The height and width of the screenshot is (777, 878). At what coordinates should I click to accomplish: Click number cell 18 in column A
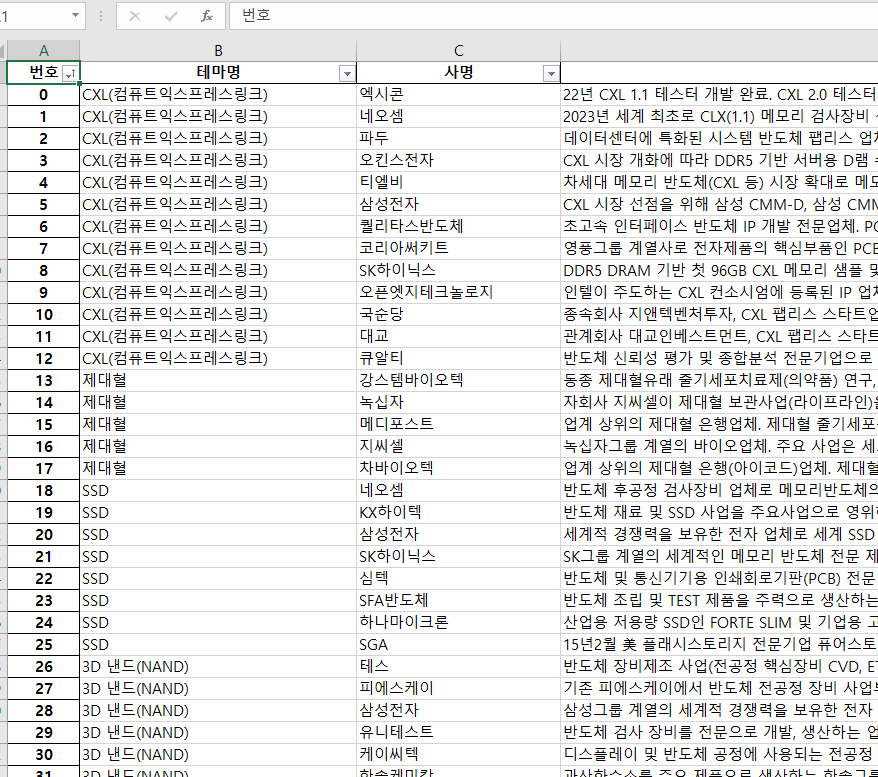(x=43, y=490)
